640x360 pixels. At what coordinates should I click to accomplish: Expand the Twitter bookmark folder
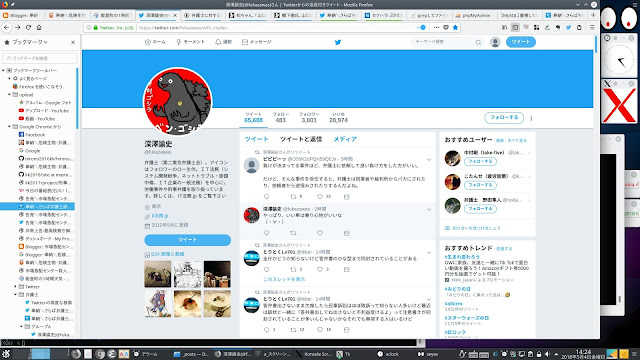click(x=16, y=287)
